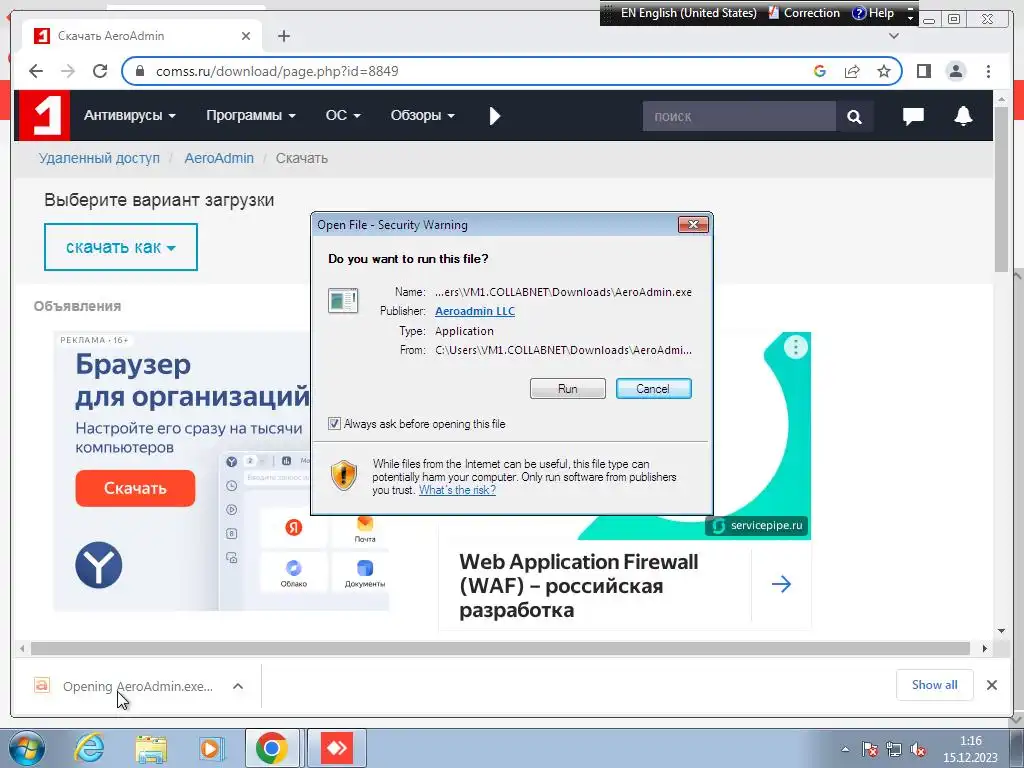Click the Chrome taskbar icon
Viewport: 1024px width, 768px height.
pos(272,748)
